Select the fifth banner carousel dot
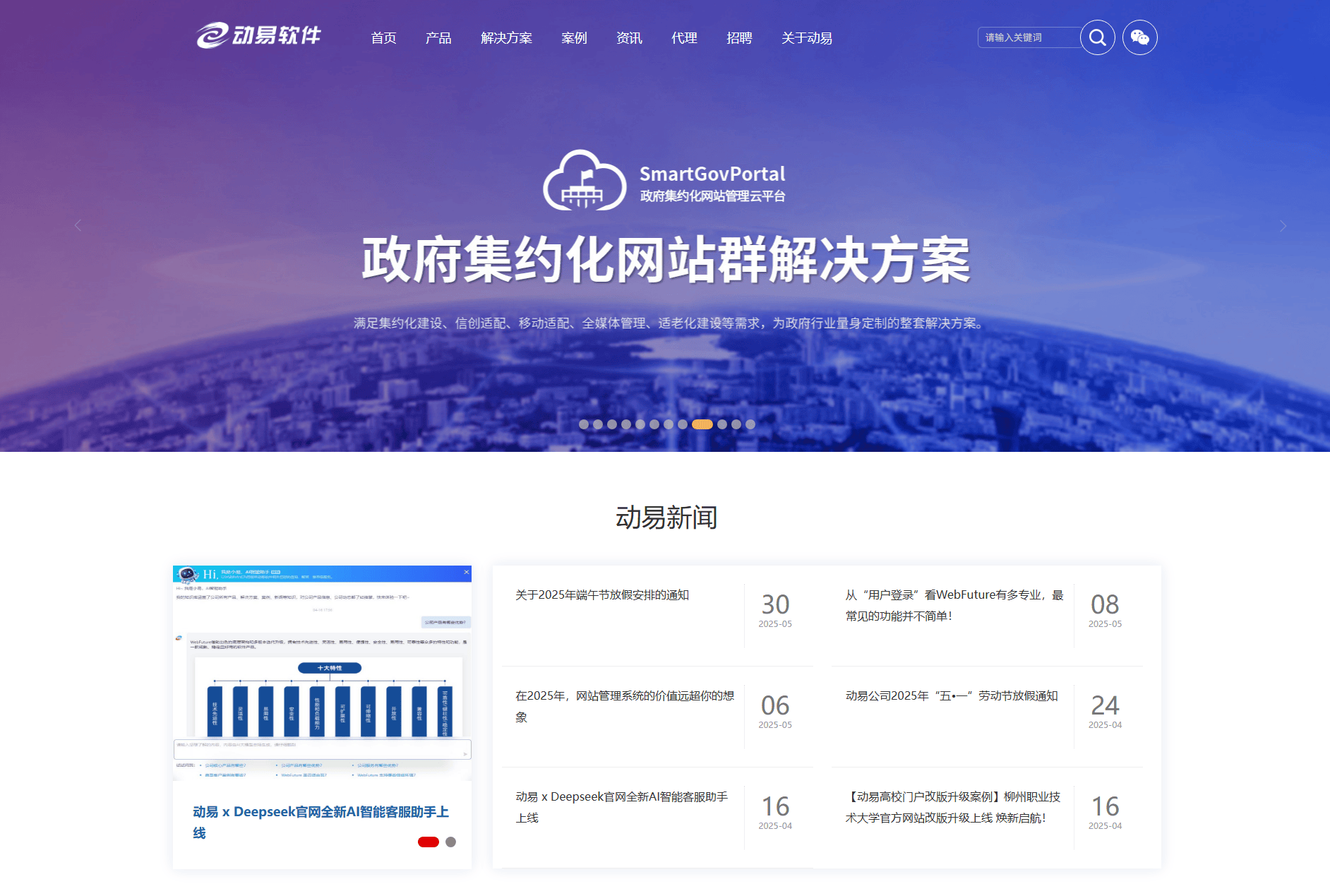 pos(640,424)
